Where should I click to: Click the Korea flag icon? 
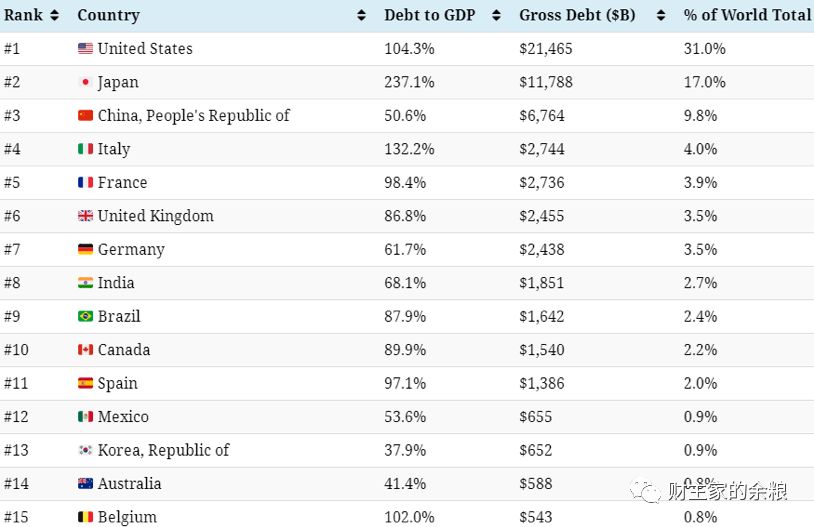pos(86,450)
